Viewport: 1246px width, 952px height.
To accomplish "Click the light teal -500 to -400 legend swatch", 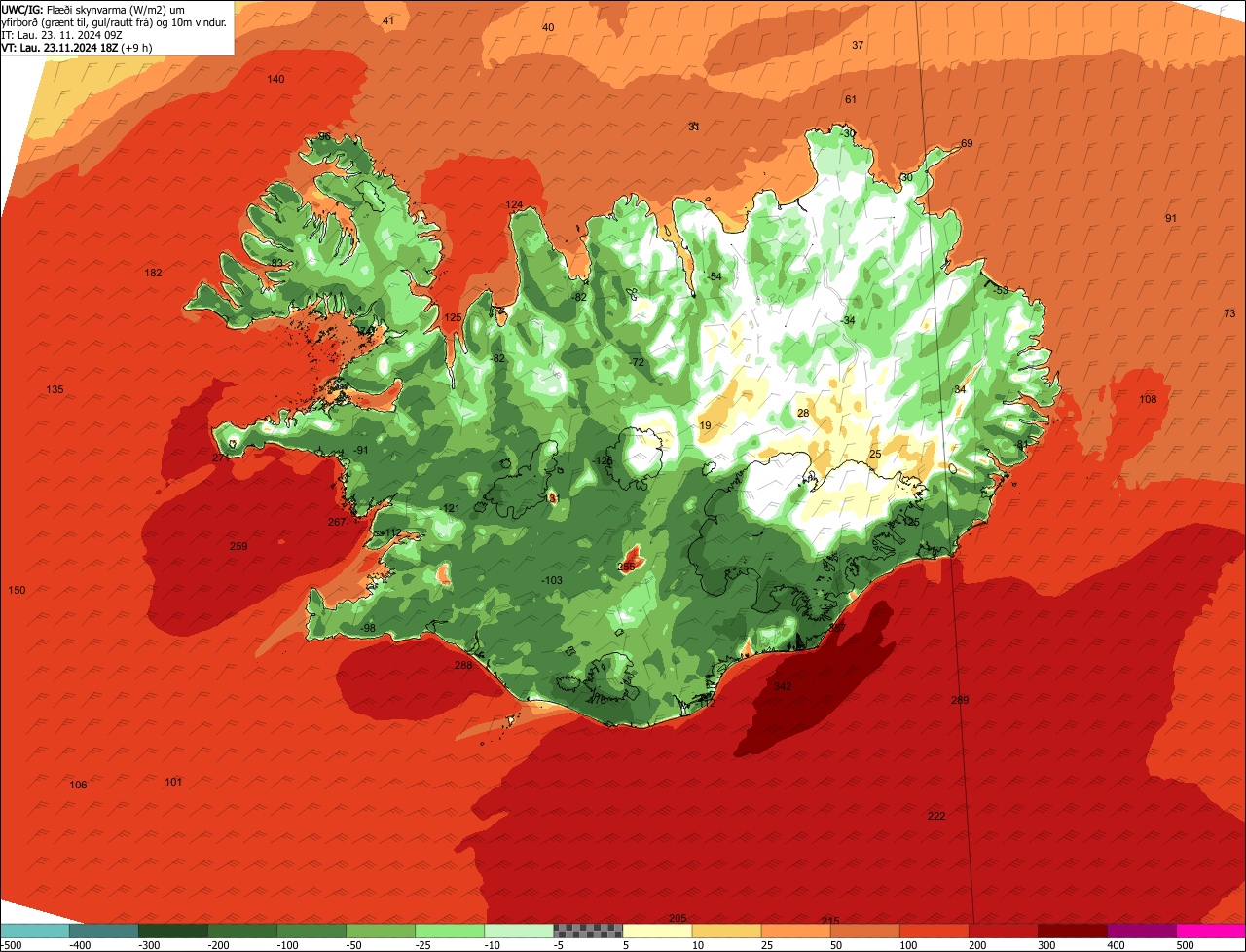I will click(x=35, y=931).
